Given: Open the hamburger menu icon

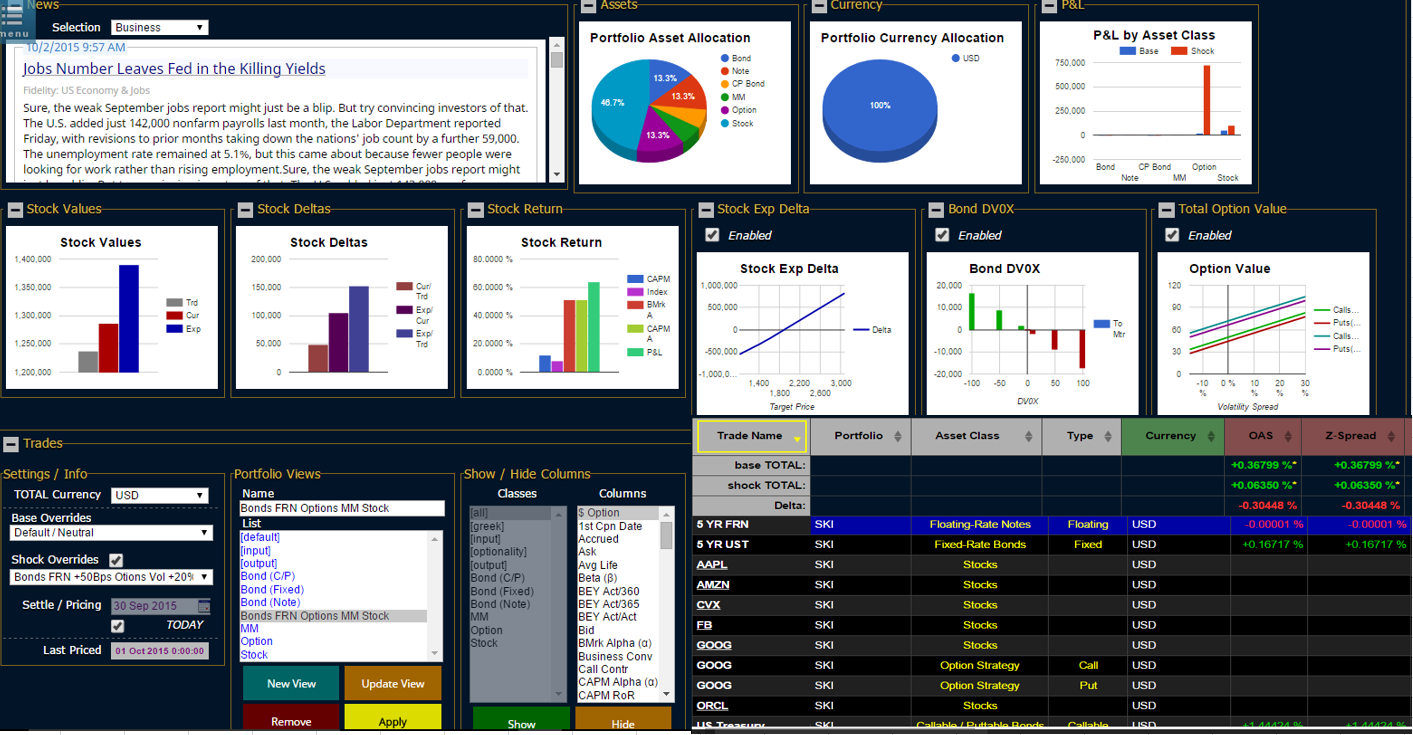Looking at the screenshot, I should [13, 18].
